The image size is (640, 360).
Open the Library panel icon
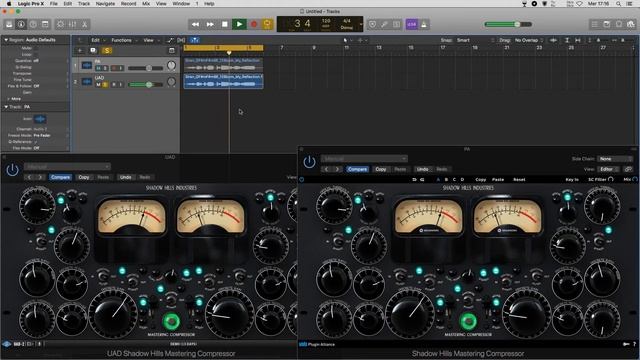coord(9,24)
